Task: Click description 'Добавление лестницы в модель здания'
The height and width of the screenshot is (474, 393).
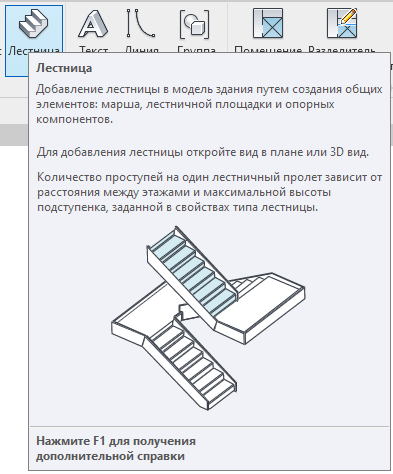Action: coord(209,104)
